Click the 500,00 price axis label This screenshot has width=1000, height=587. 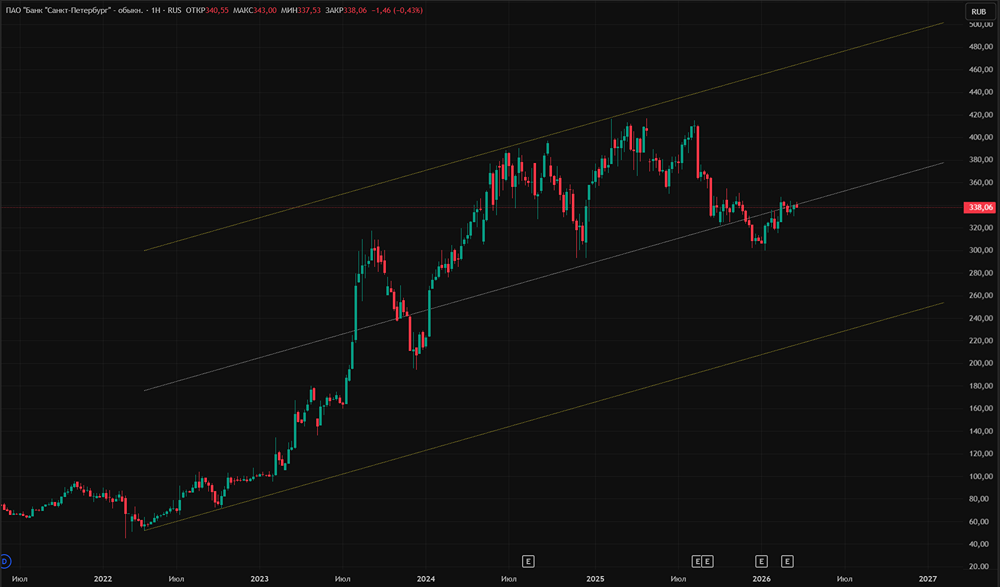(980, 24)
